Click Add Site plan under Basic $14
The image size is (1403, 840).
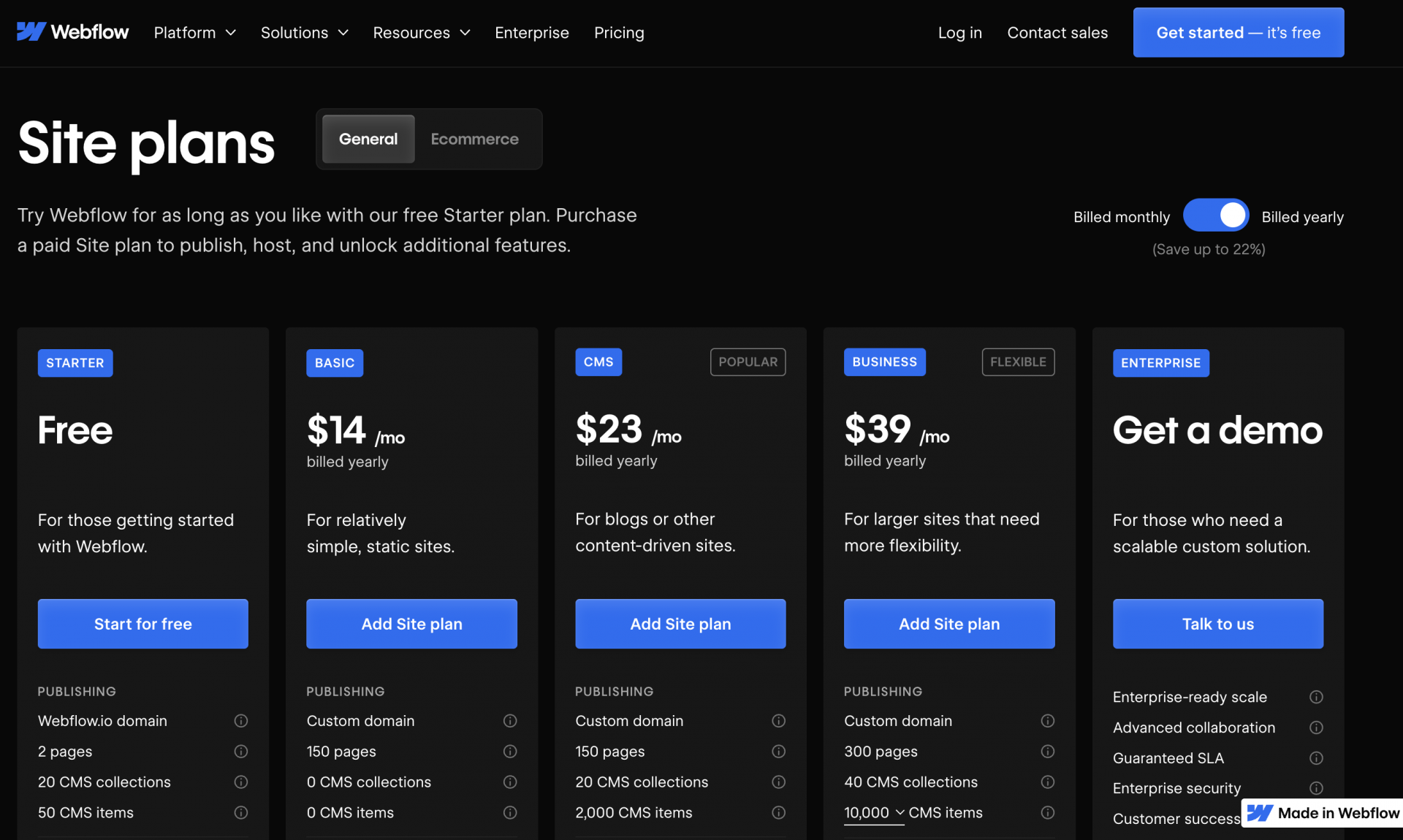(x=411, y=624)
